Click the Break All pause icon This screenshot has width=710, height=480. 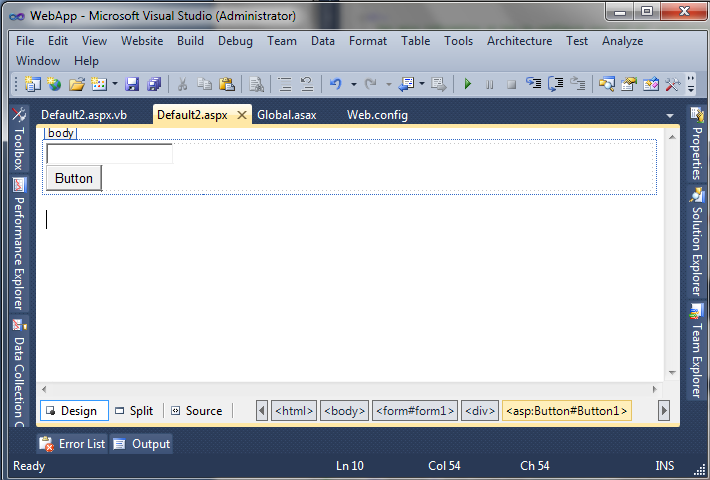489,85
